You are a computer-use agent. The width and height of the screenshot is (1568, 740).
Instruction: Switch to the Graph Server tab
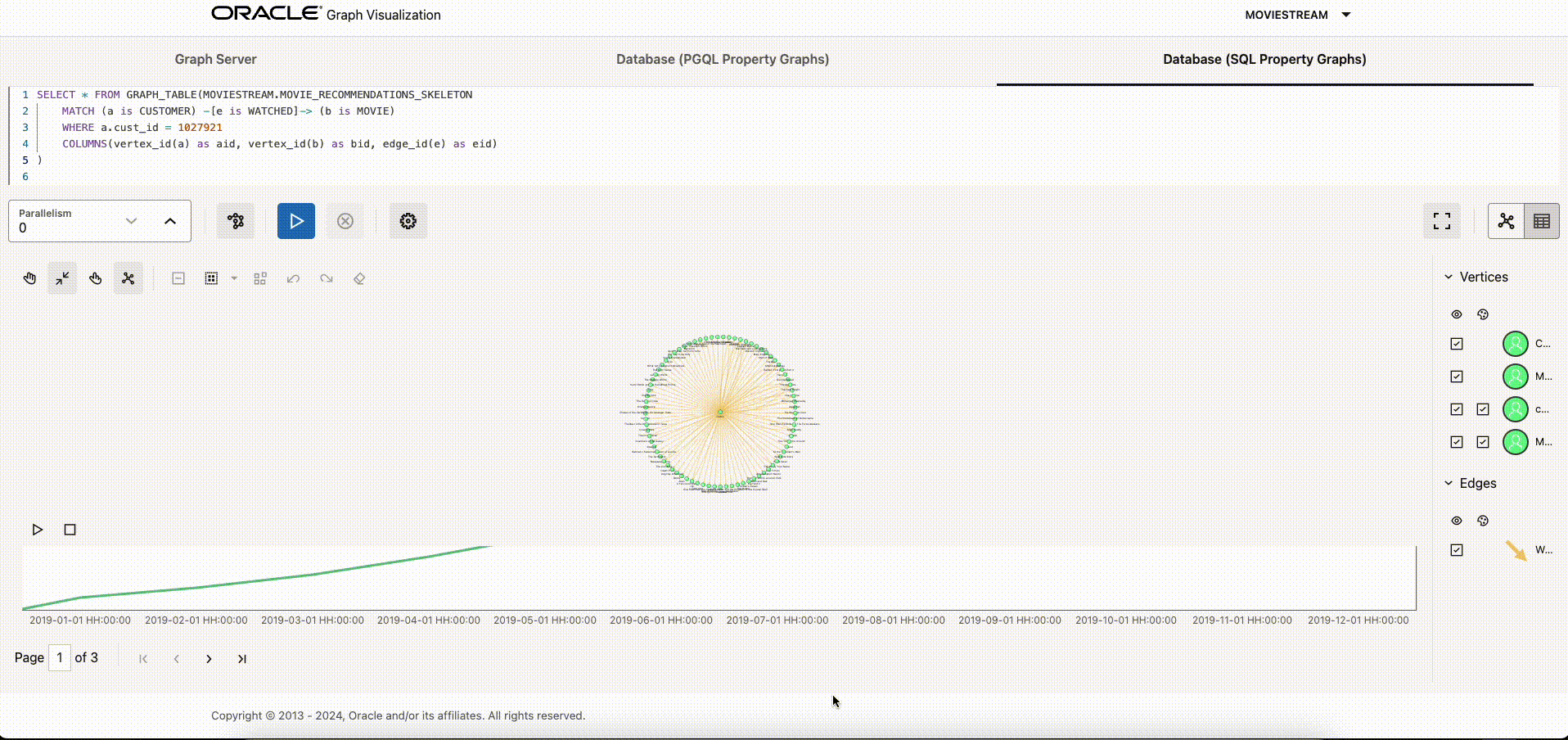(x=215, y=59)
